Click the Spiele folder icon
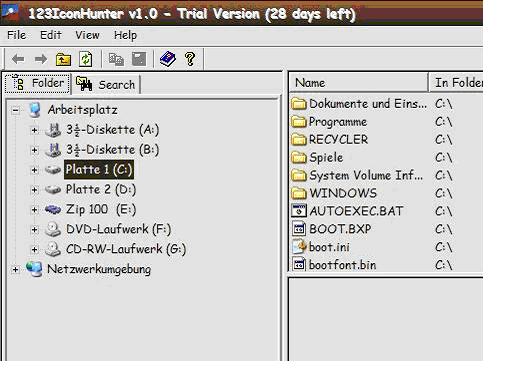This screenshot has height=384, width=512. pos(299,157)
